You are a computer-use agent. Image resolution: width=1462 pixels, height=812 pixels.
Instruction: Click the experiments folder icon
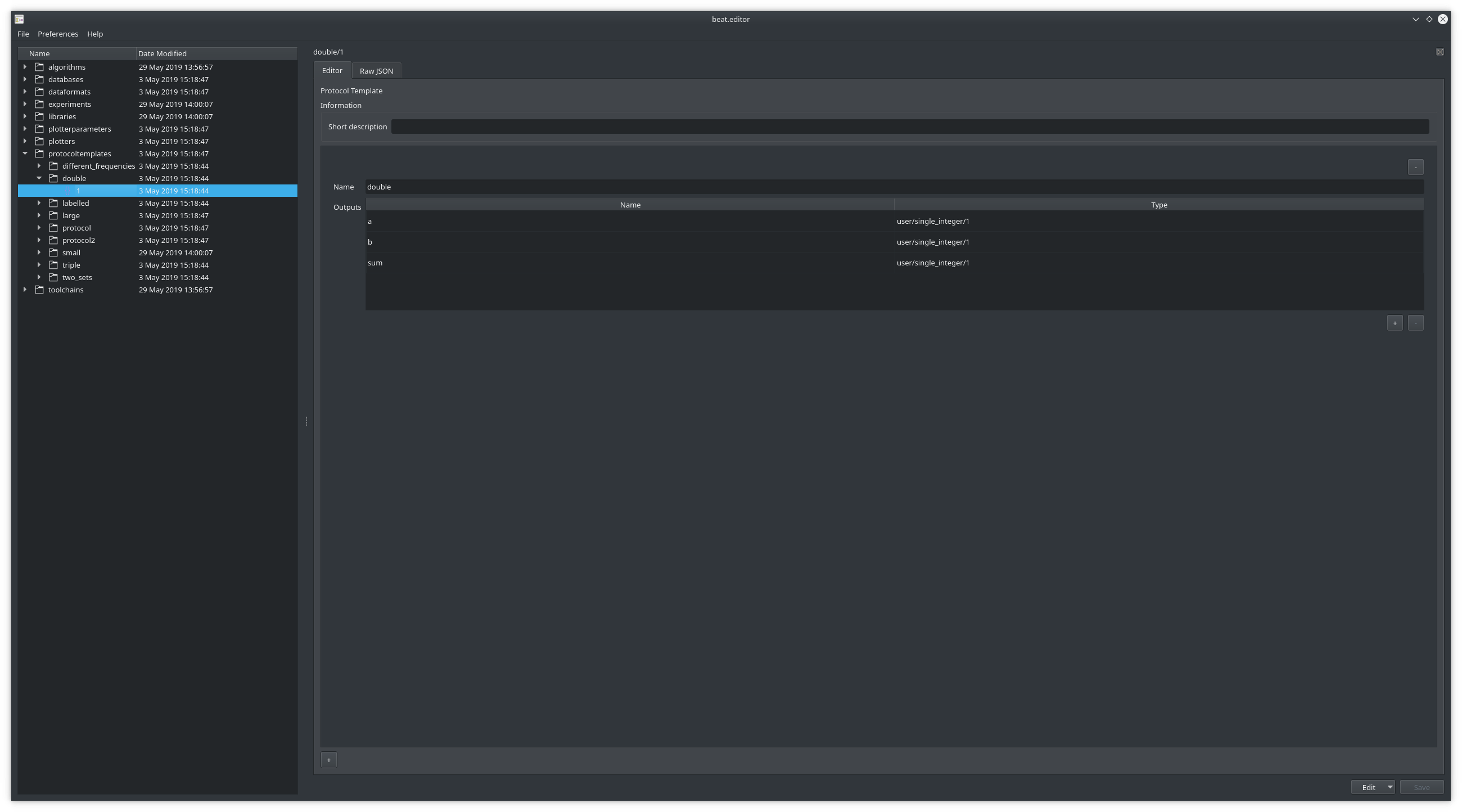pyautogui.click(x=40, y=104)
